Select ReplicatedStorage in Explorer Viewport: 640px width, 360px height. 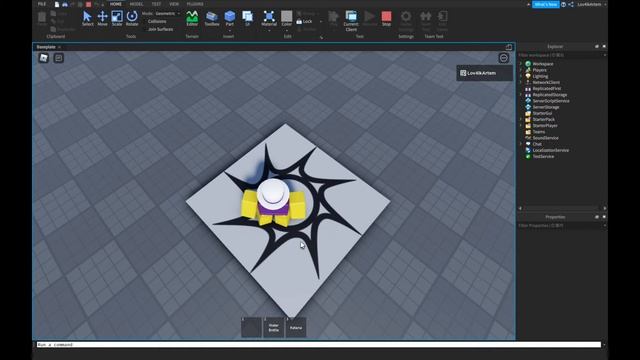tap(549, 95)
